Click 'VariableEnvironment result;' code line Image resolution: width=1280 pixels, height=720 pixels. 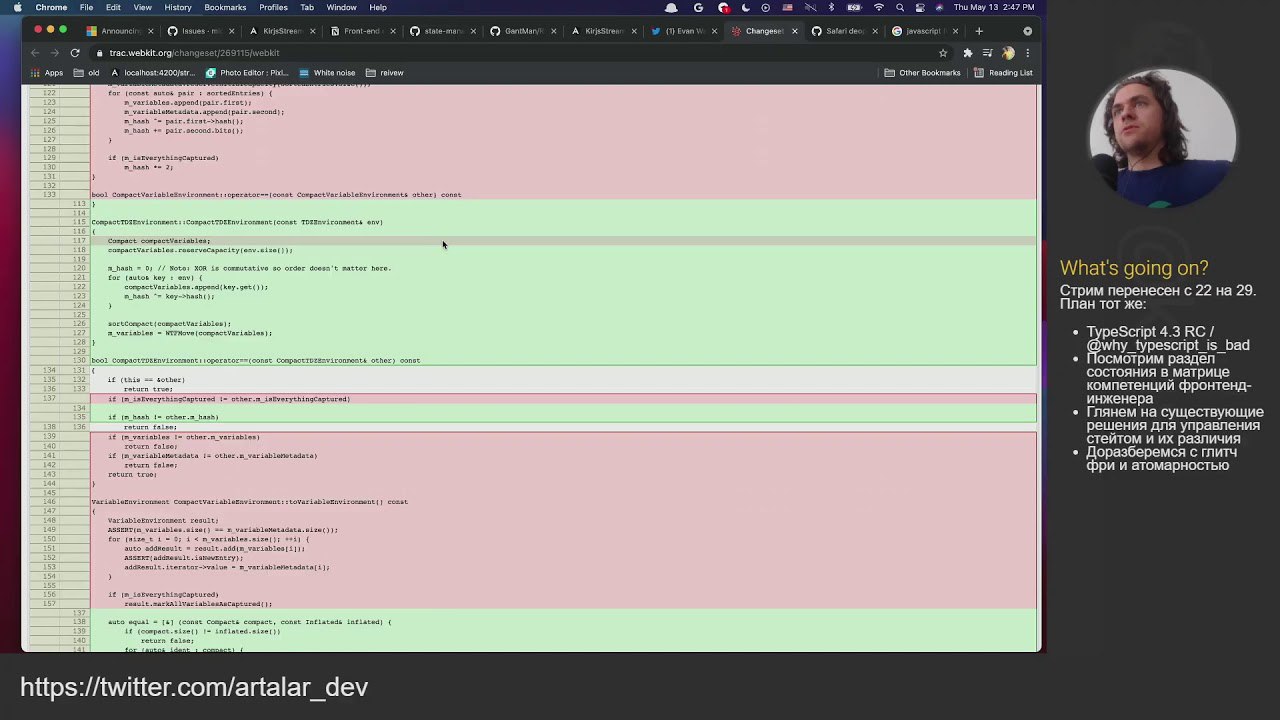point(163,521)
